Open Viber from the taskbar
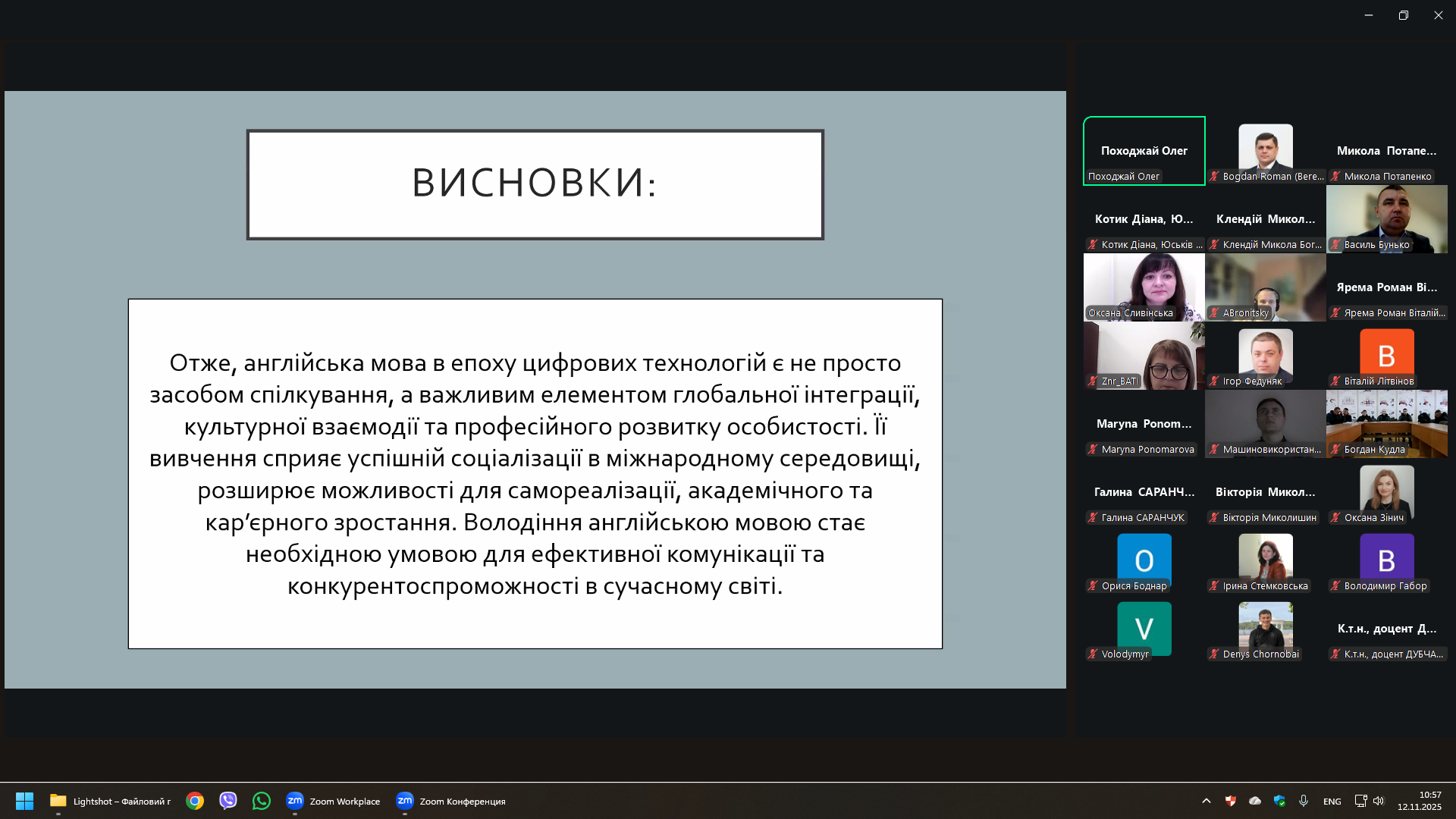 point(228,801)
